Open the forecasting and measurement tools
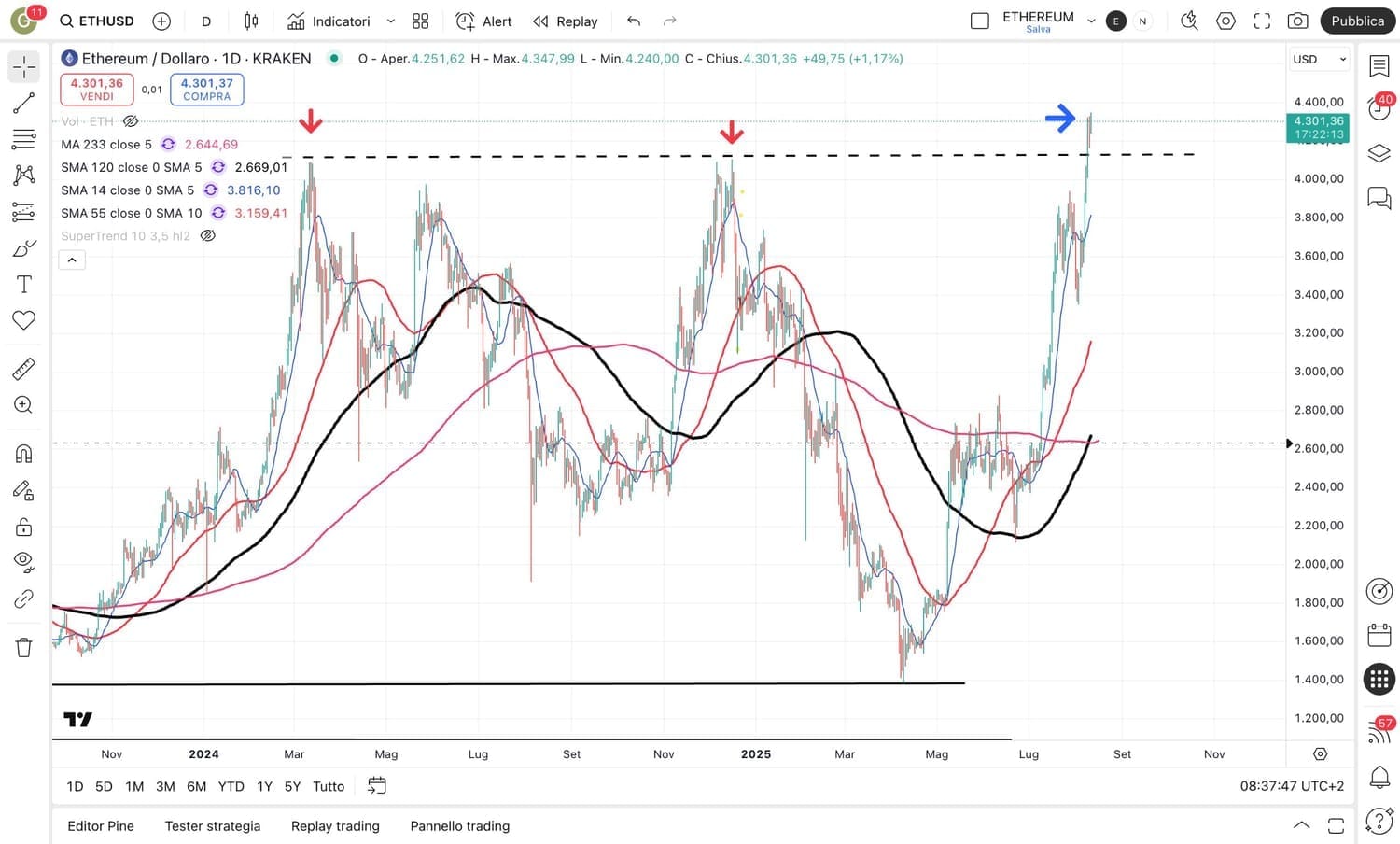 click(24, 212)
